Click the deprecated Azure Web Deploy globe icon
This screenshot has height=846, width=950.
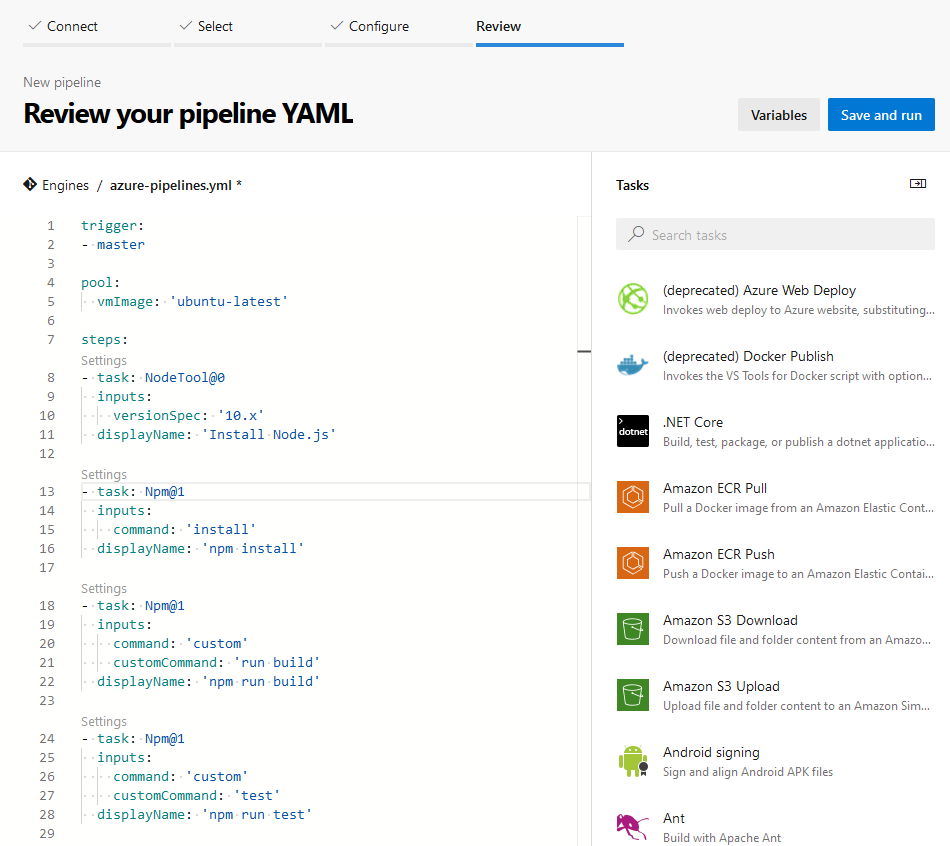click(632, 298)
